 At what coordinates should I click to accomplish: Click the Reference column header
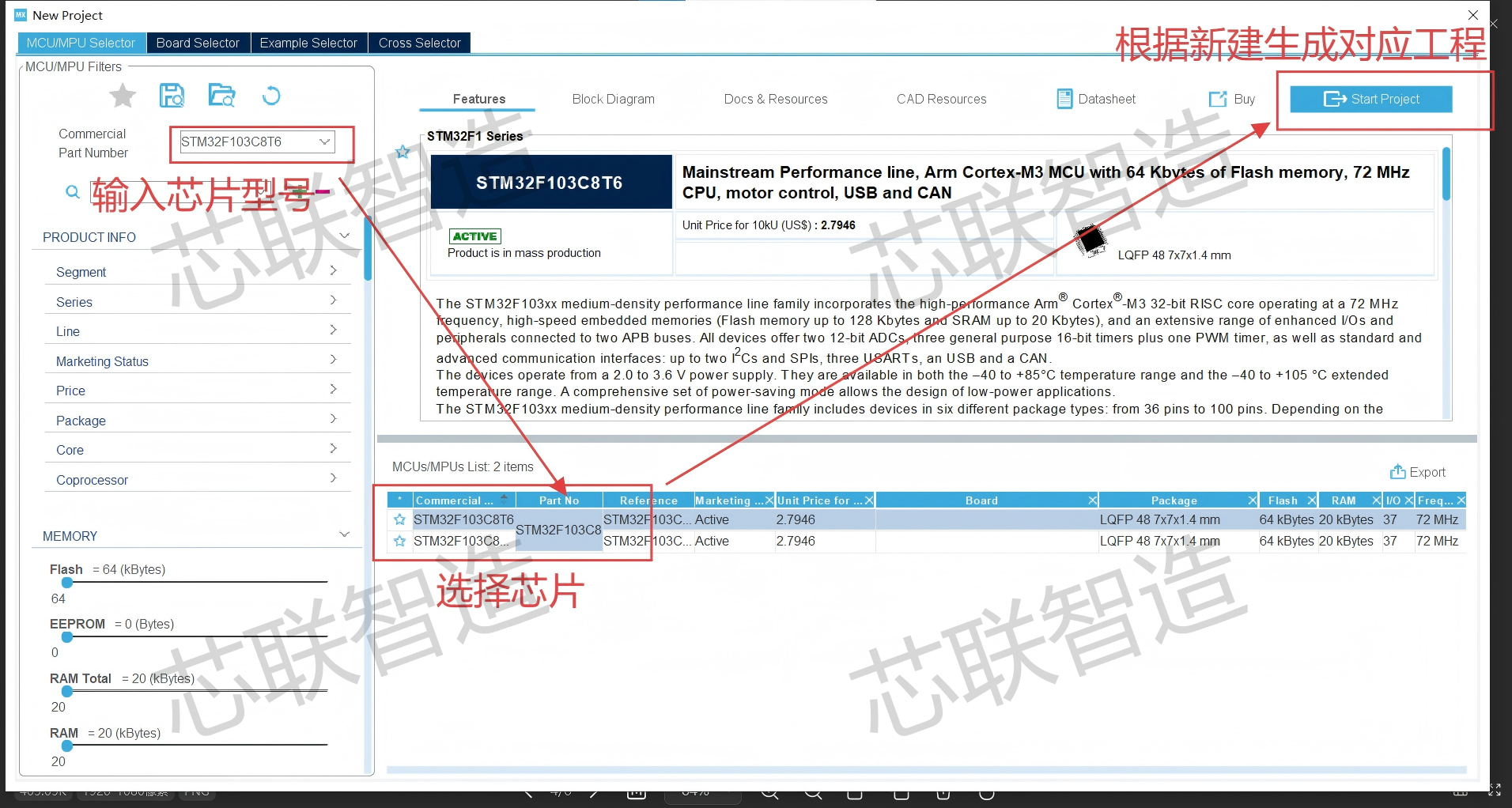click(648, 500)
